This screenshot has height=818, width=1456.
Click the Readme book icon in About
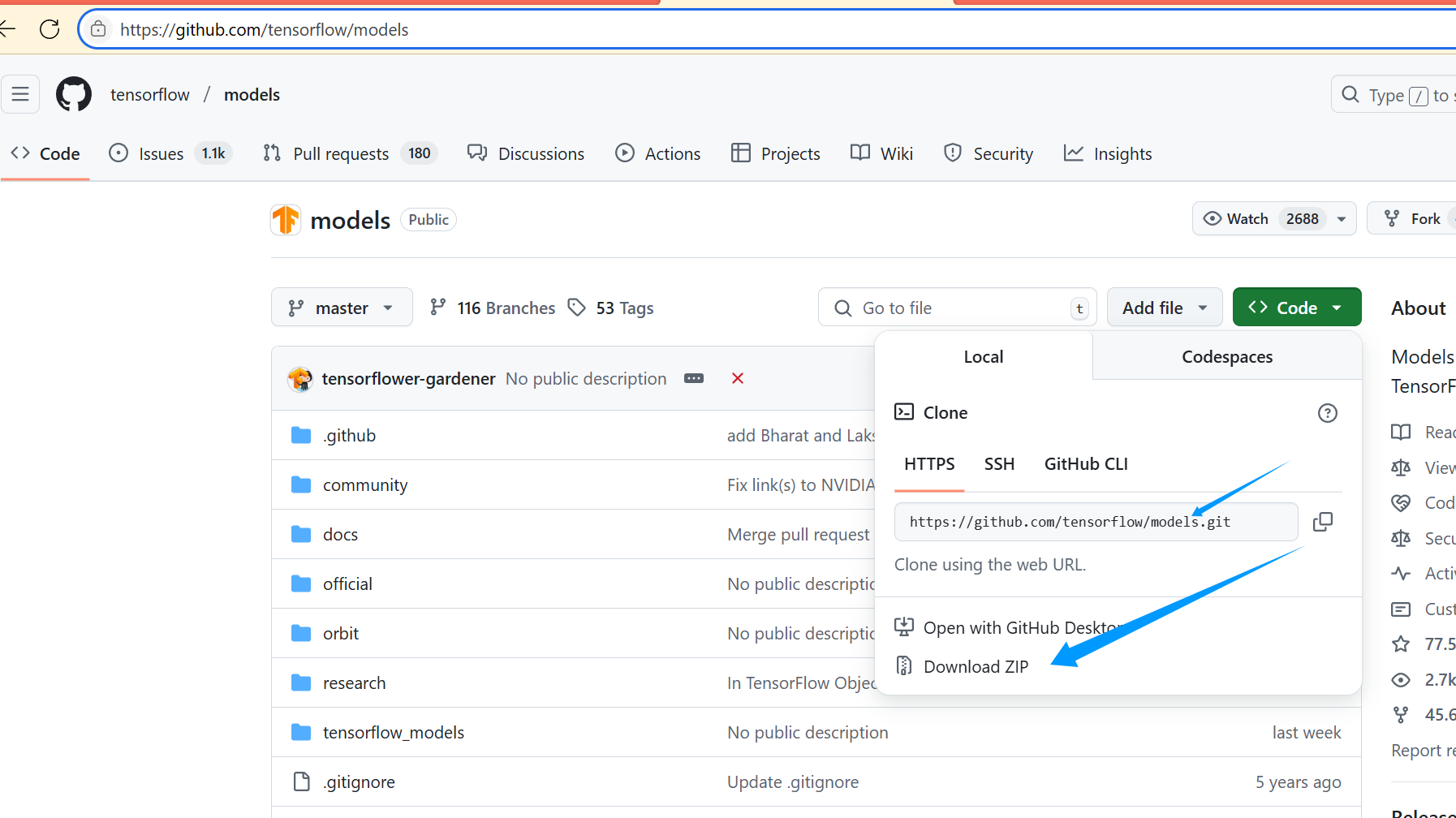point(1401,433)
